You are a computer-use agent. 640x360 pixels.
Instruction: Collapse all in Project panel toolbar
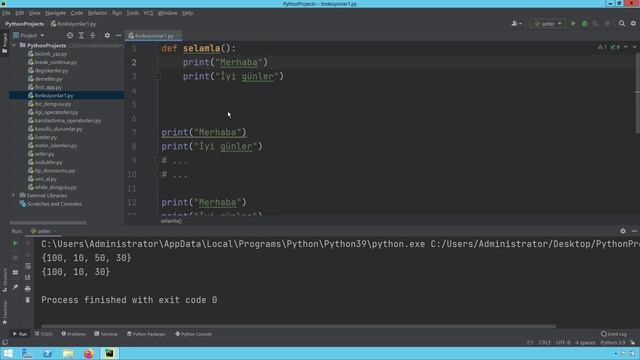pyautogui.click(x=93, y=36)
